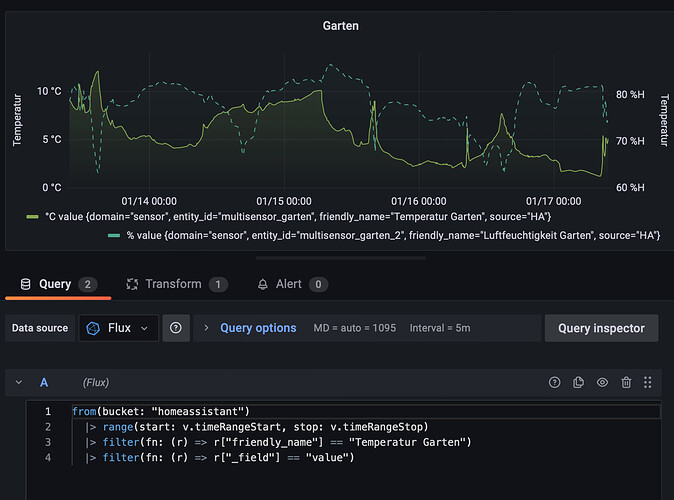Click the Flux data source icon
This screenshot has width=674, height=500.
coord(93,328)
